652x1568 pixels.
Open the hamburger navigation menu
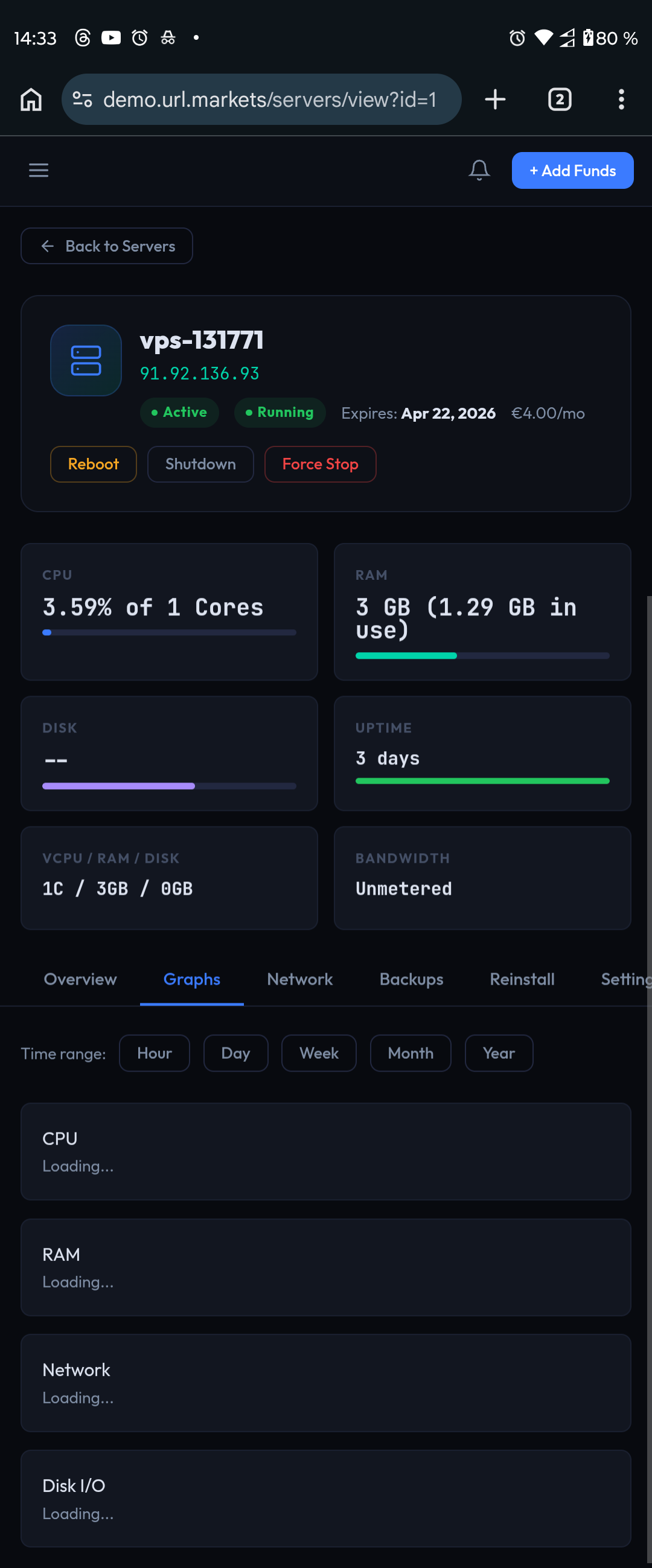pos(39,170)
